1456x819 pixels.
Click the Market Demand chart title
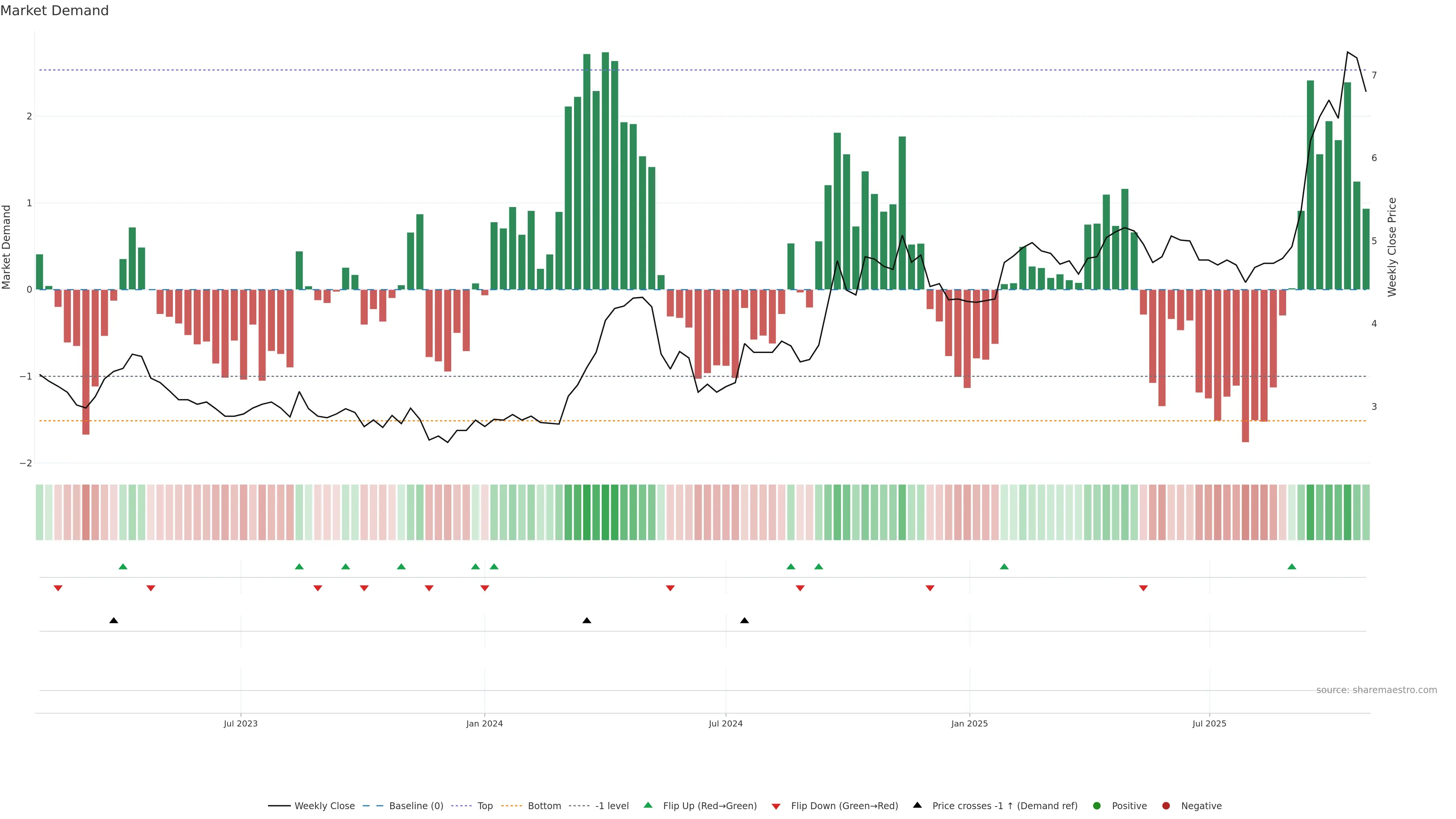tap(54, 11)
